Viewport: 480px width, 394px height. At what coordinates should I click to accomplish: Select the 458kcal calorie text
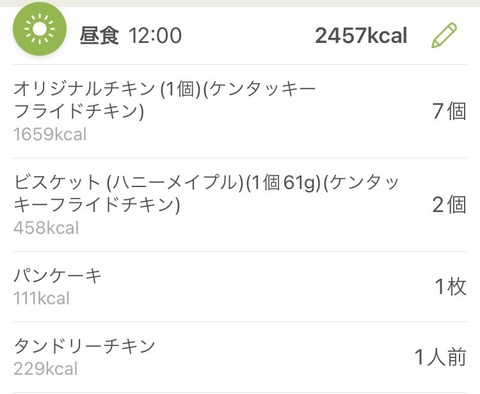(x=46, y=228)
